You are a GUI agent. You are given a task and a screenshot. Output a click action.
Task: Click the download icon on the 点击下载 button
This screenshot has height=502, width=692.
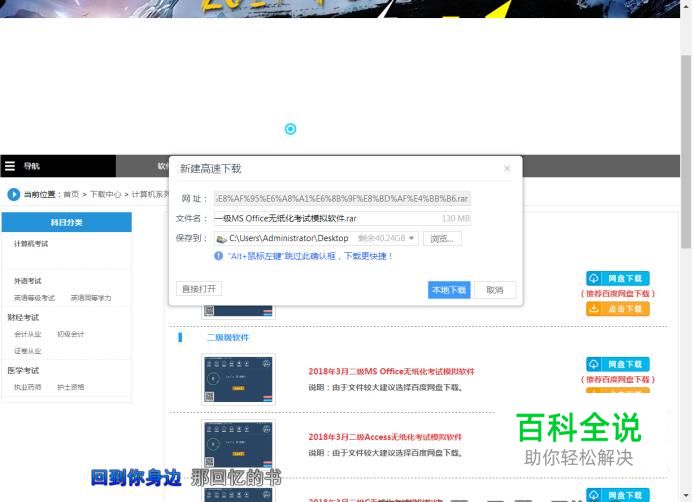point(594,309)
